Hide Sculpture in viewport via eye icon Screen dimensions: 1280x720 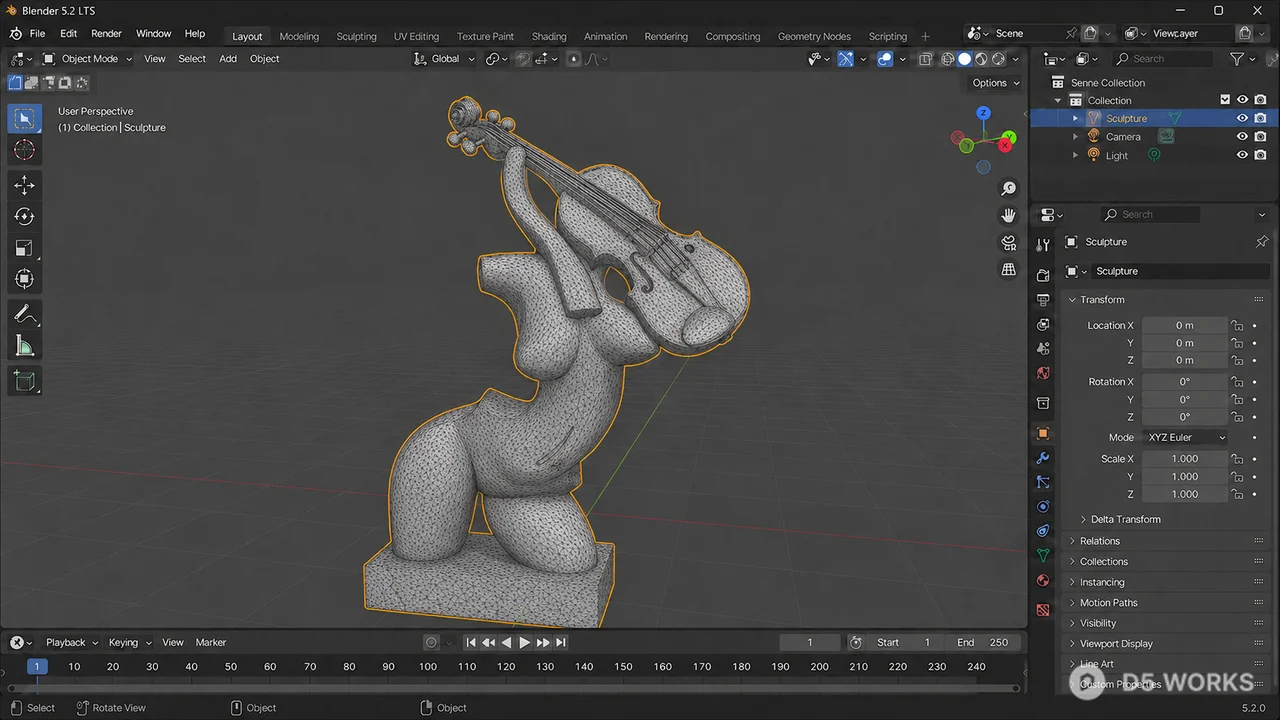coord(1242,118)
